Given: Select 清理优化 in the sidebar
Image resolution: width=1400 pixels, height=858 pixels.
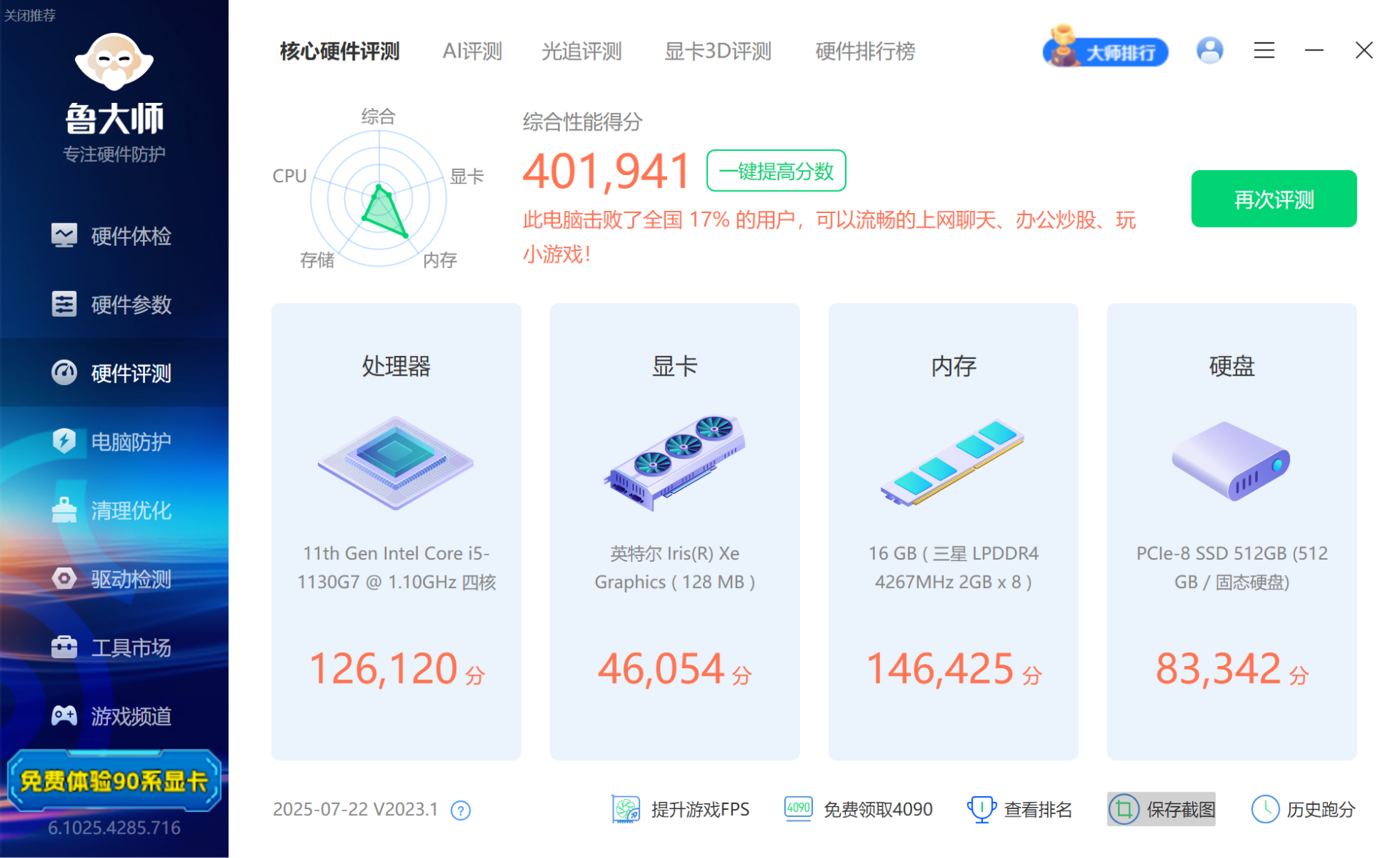Looking at the screenshot, I should coord(114,510).
